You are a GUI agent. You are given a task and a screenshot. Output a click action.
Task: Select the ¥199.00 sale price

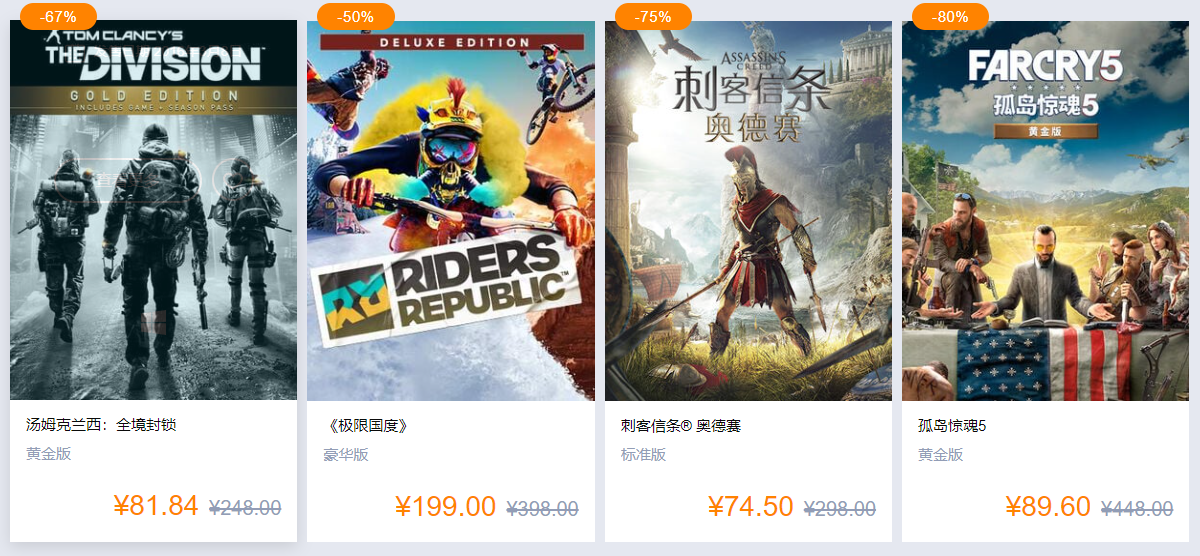coord(445,506)
